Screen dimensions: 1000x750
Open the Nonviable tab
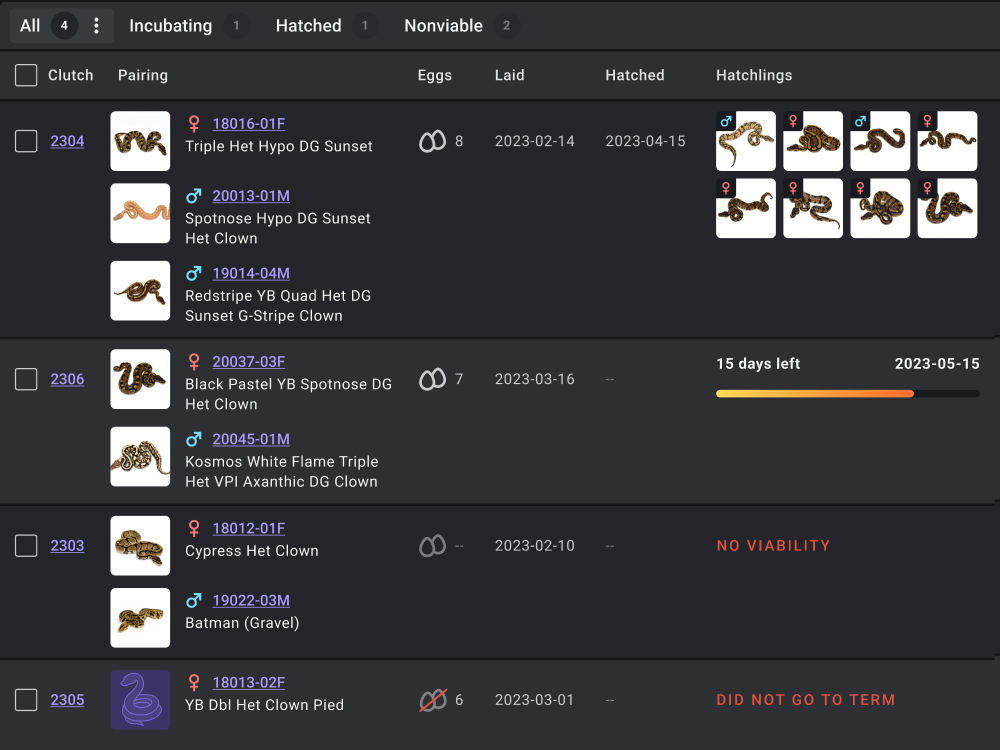tap(443, 26)
